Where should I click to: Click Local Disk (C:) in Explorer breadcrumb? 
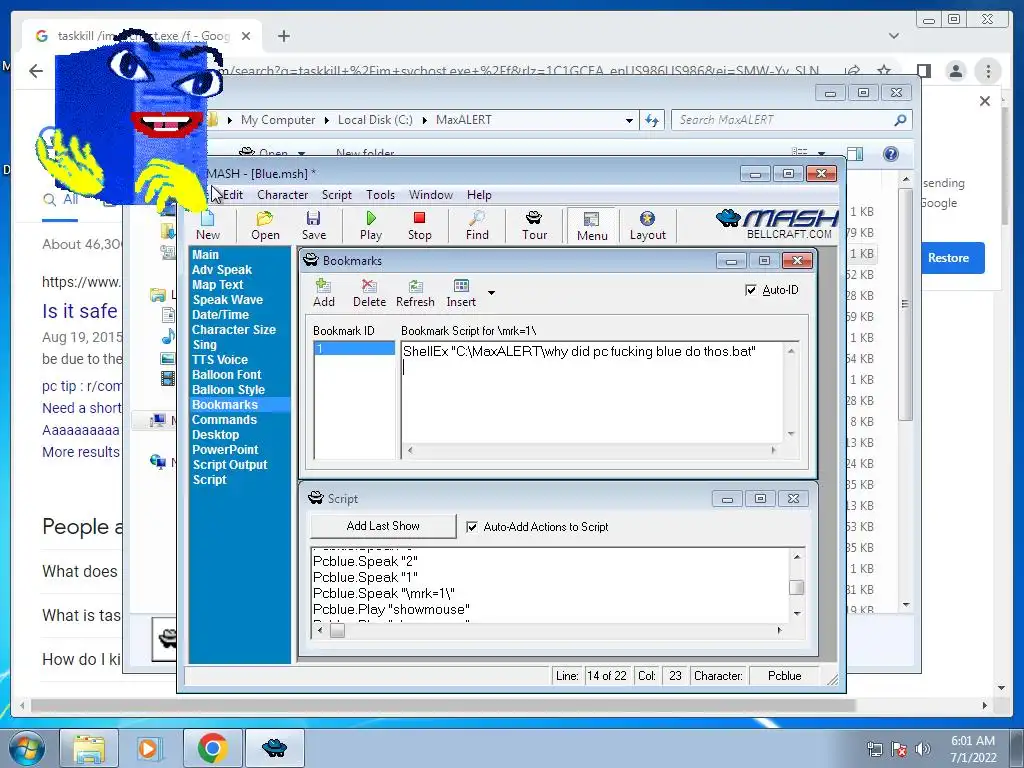(x=375, y=120)
